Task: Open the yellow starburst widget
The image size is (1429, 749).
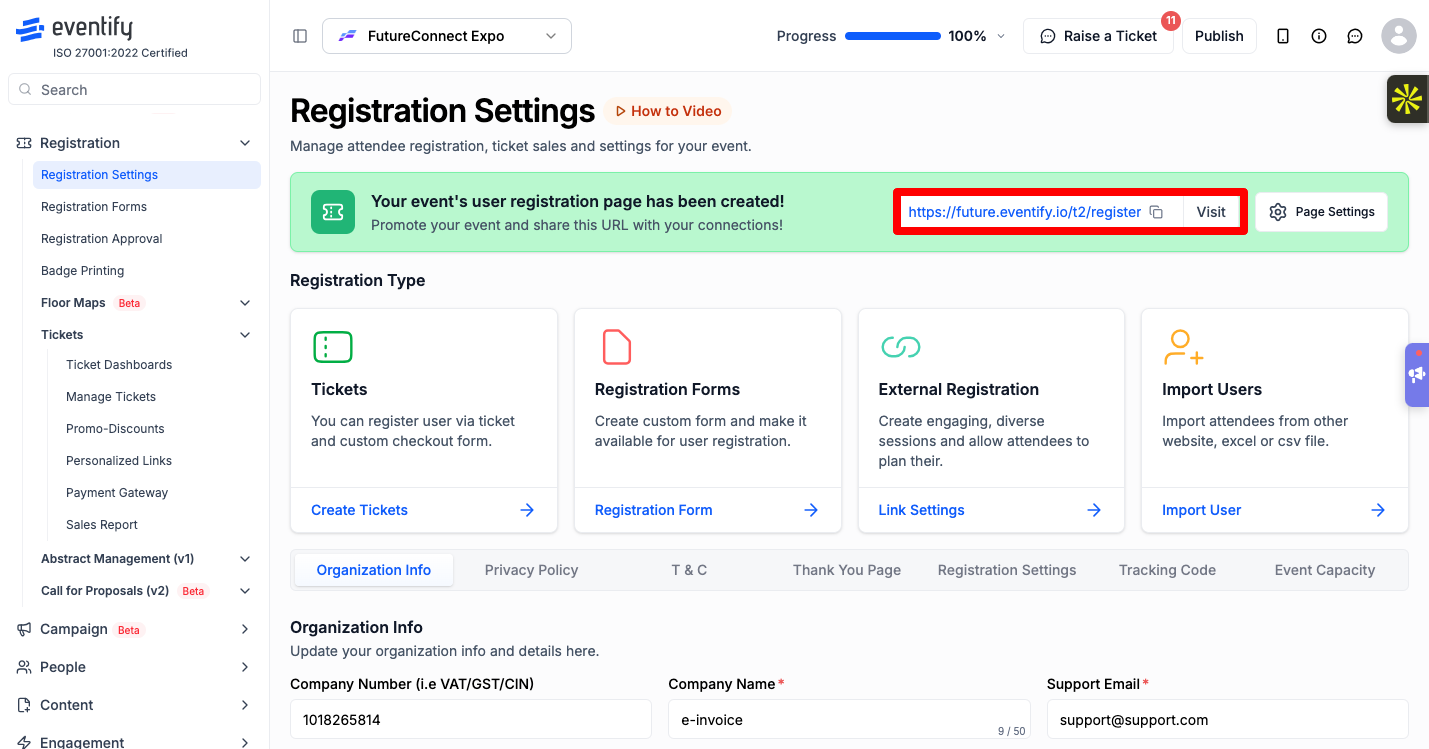Action: click(1407, 99)
